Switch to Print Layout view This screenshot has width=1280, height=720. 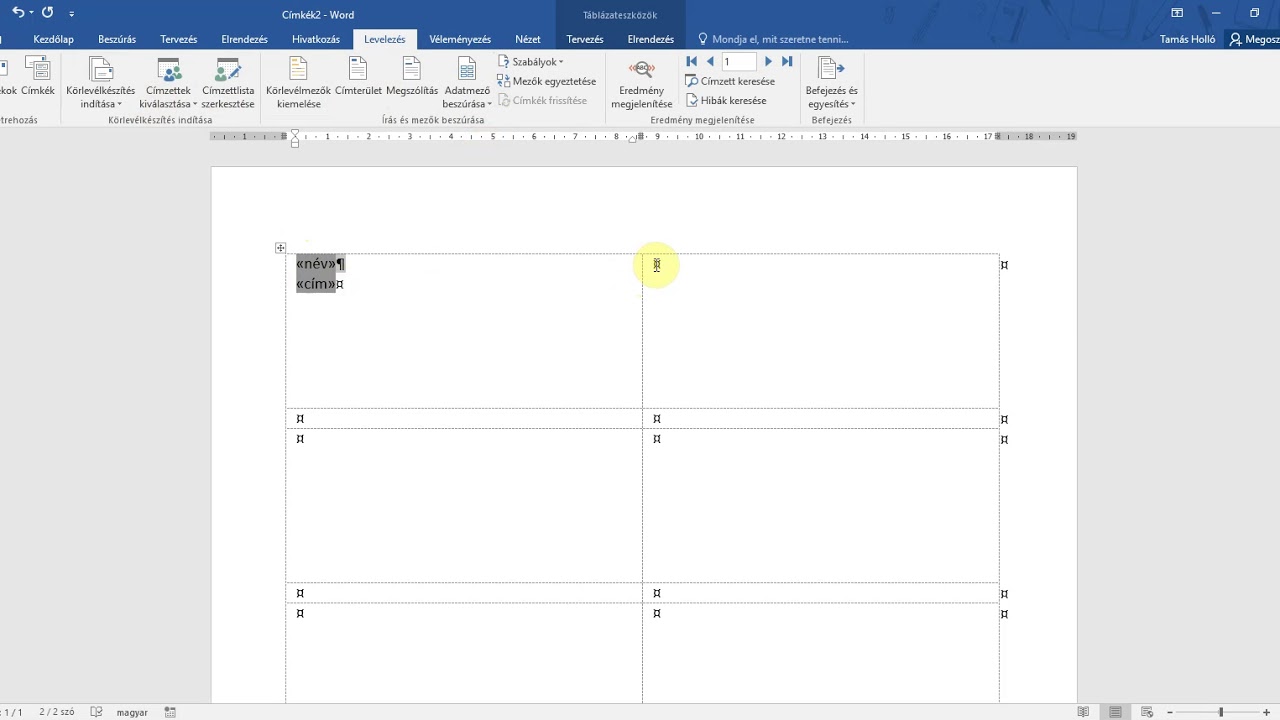(x=1115, y=712)
